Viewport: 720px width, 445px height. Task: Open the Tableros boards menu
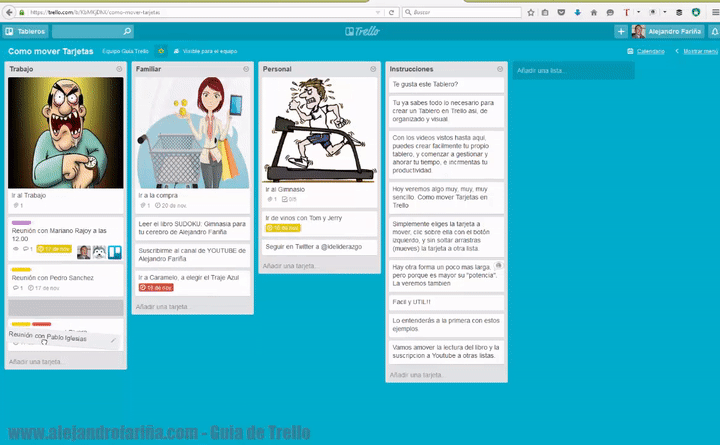(26, 31)
